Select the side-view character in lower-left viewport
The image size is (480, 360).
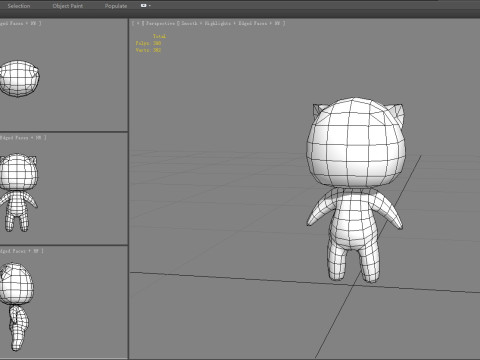[x=16, y=307]
